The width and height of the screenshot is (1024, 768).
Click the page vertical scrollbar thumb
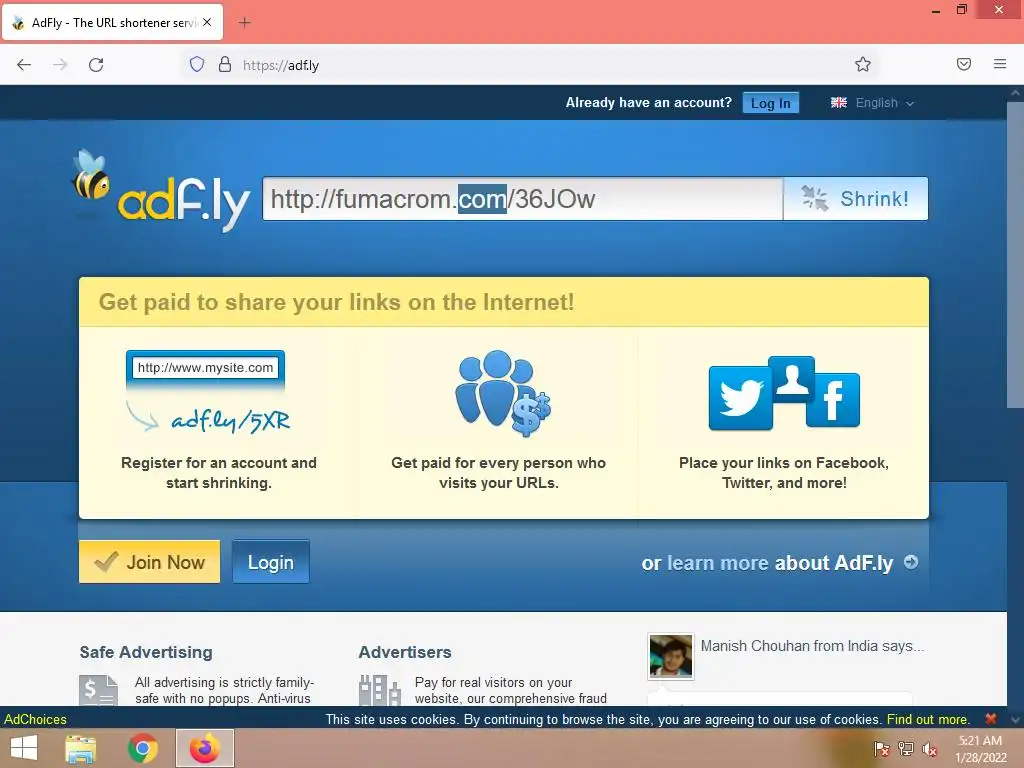(x=1016, y=255)
